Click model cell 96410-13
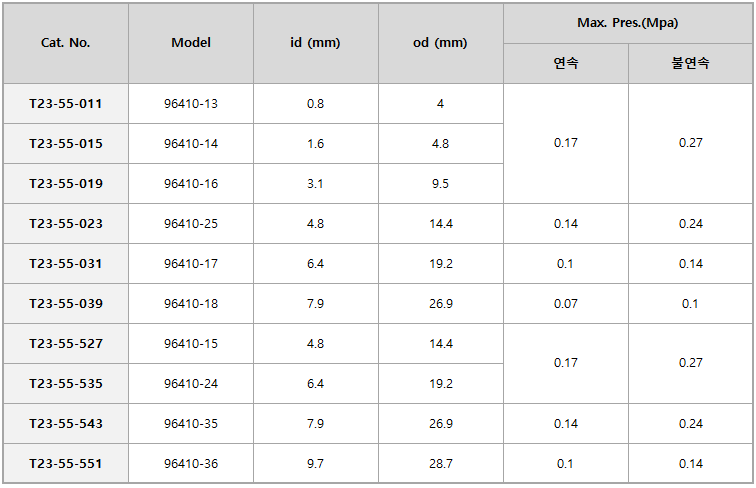The width and height of the screenshot is (756, 488). (x=191, y=104)
